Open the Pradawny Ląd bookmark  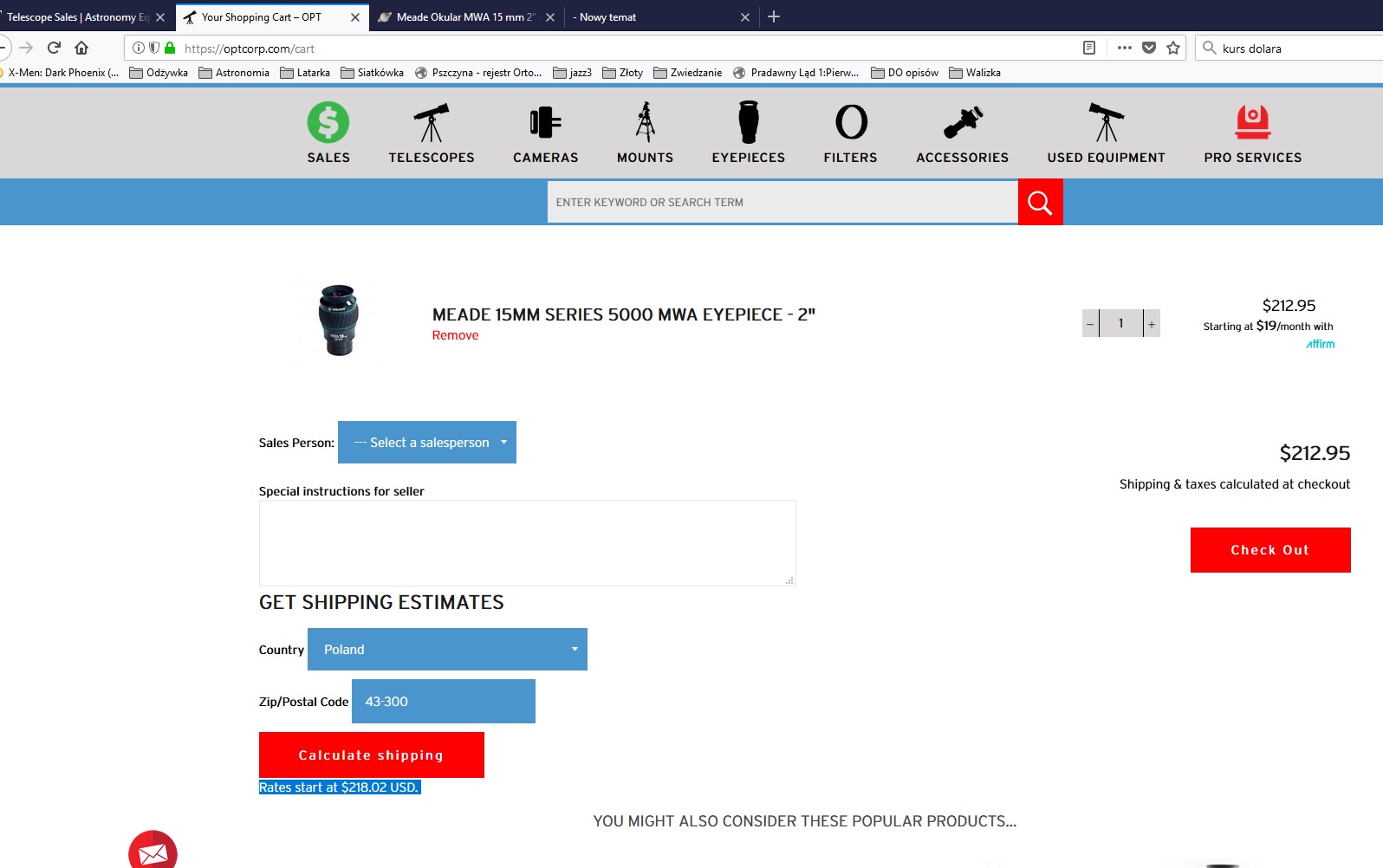pyautogui.click(x=796, y=73)
